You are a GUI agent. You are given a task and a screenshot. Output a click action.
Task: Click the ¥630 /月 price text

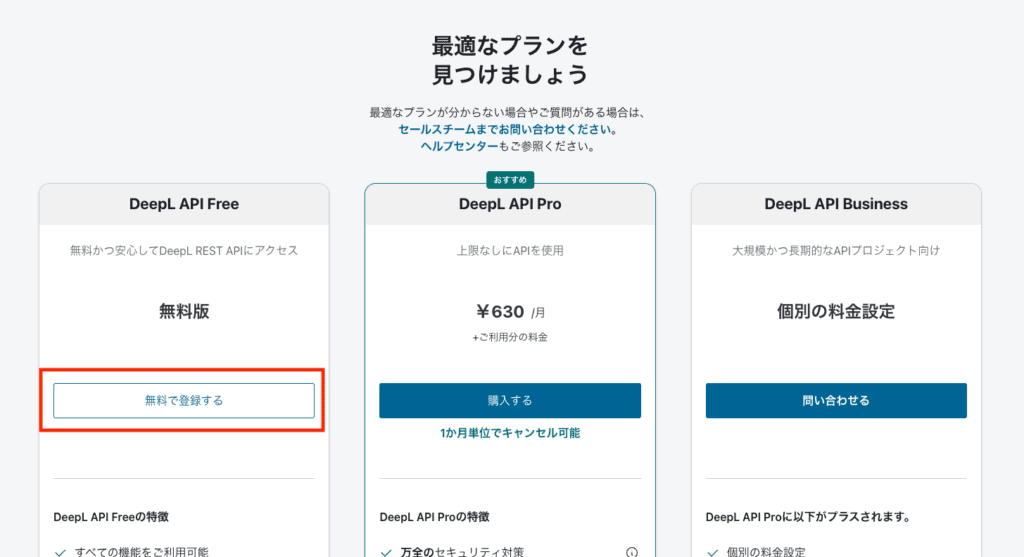pyautogui.click(x=510, y=312)
